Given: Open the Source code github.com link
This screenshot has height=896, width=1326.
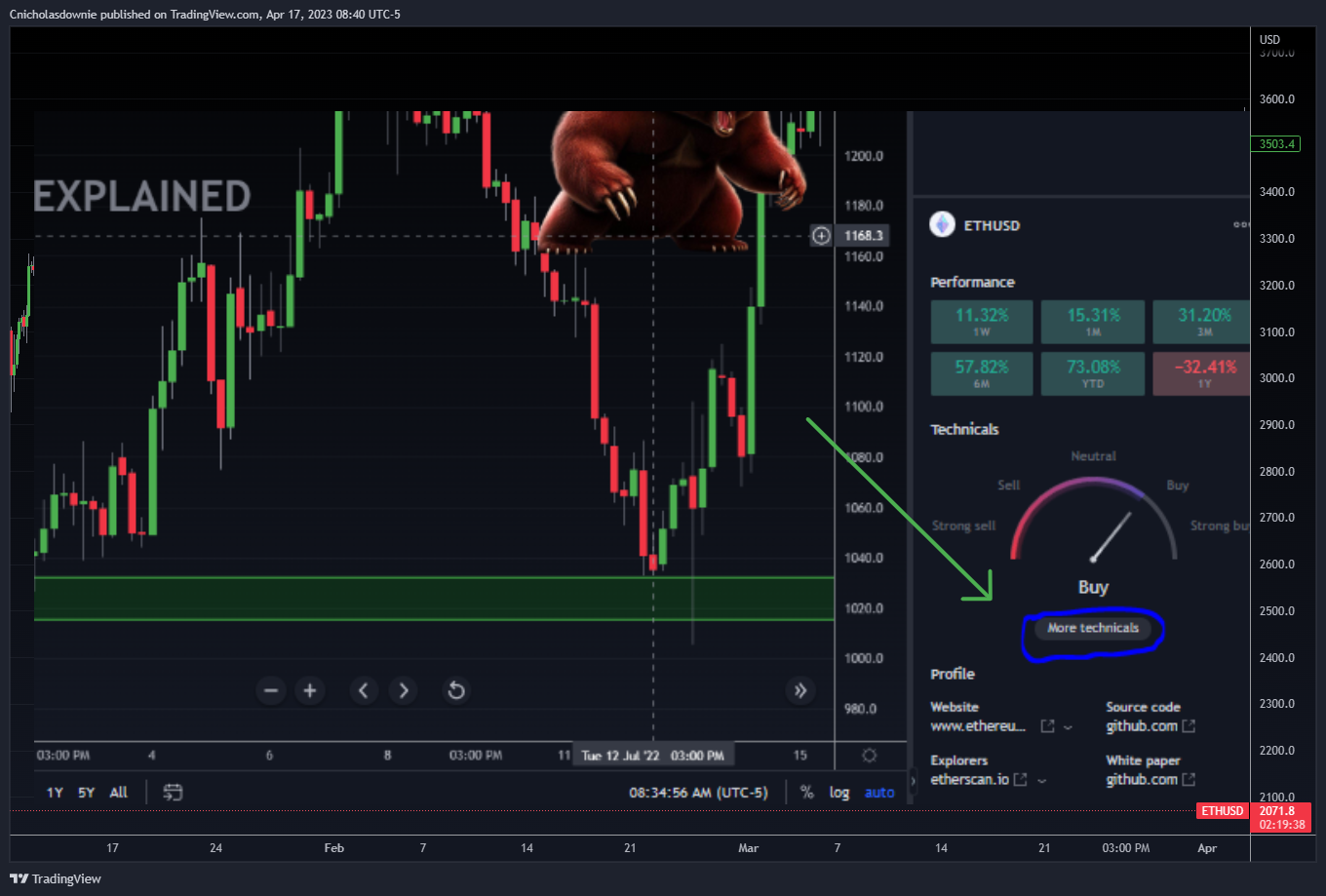Looking at the screenshot, I should [x=1142, y=726].
